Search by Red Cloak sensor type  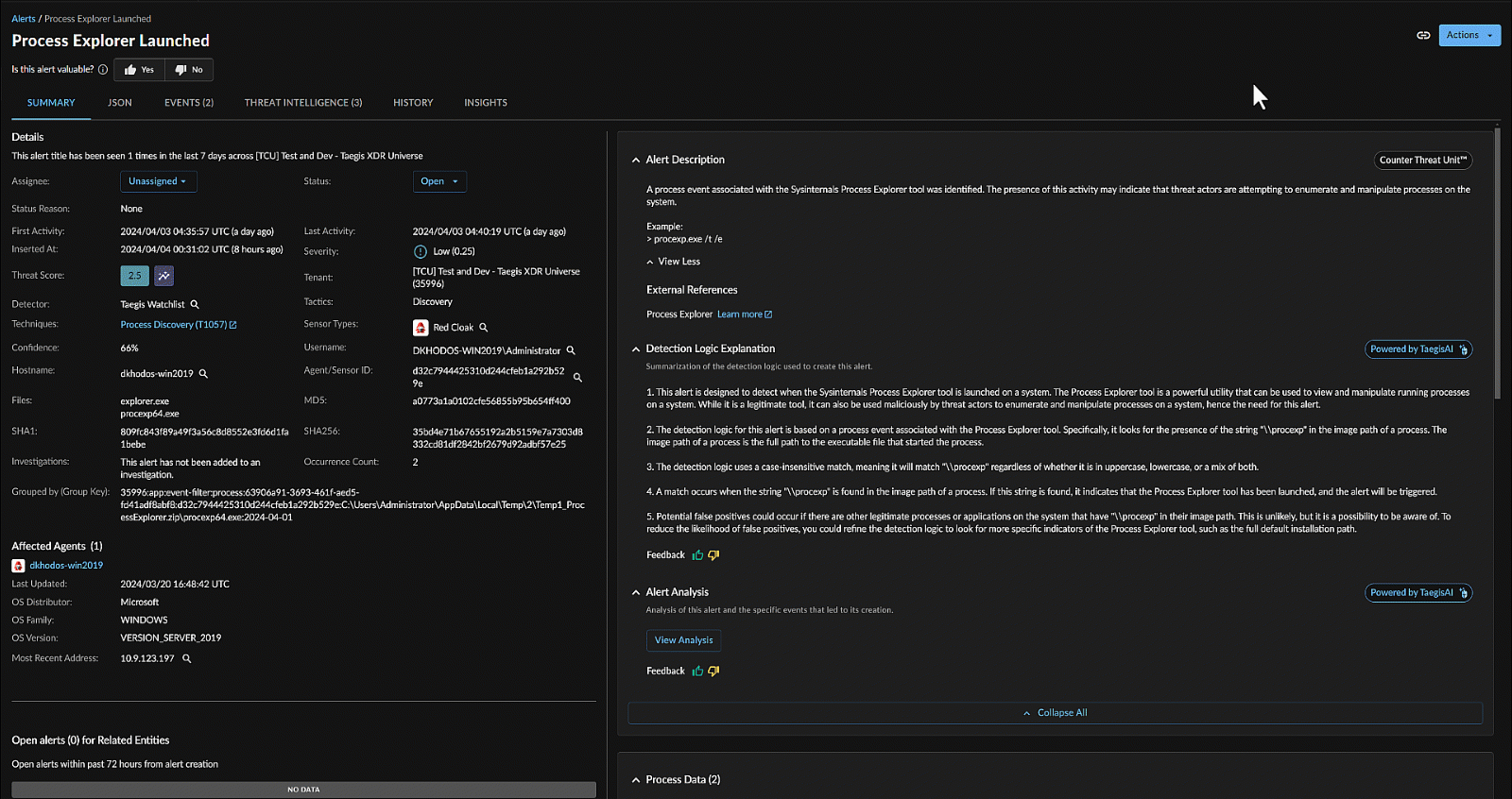coord(483,328)
